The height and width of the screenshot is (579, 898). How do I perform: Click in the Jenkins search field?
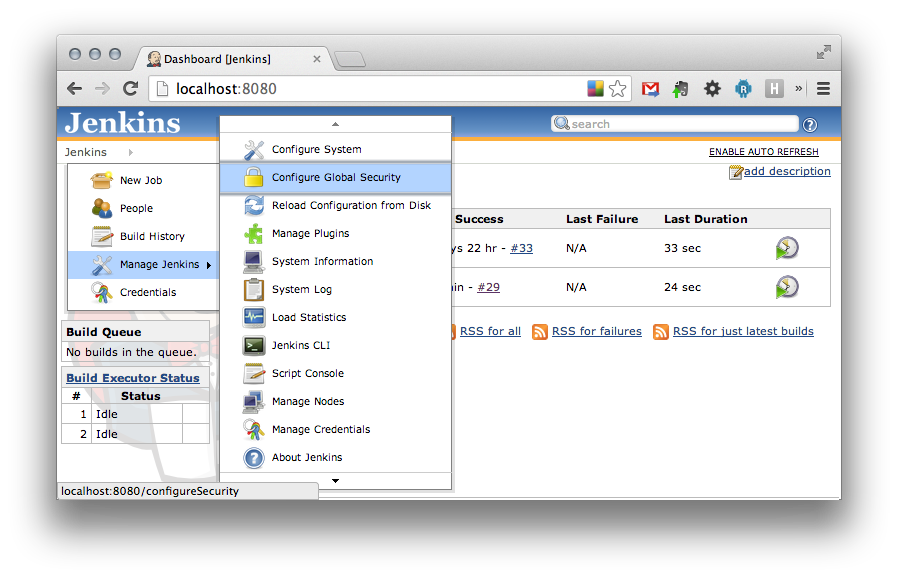(x=675, y=124)
